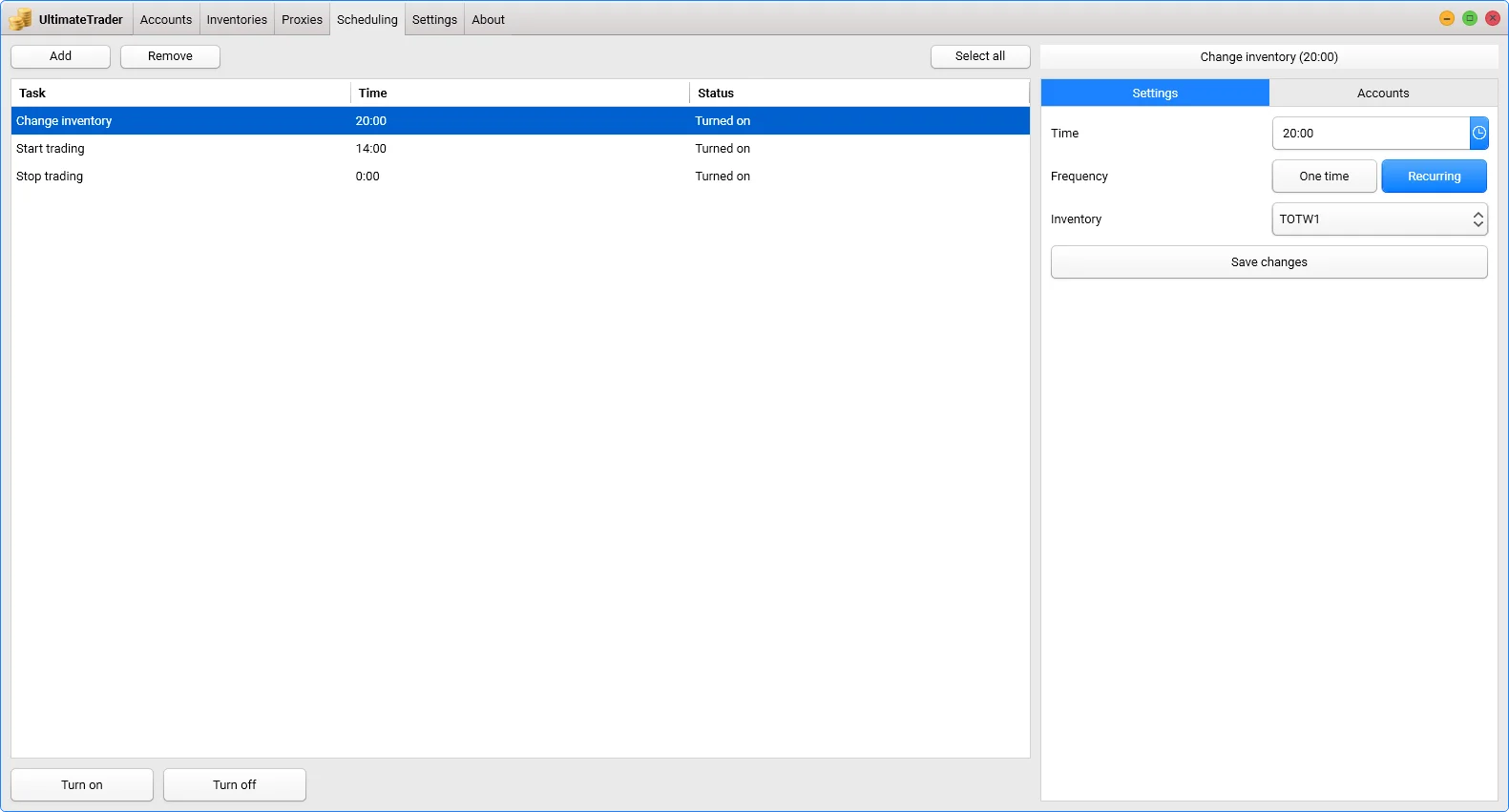
Task: Maximize the window with the green button
Action: 1470,18
